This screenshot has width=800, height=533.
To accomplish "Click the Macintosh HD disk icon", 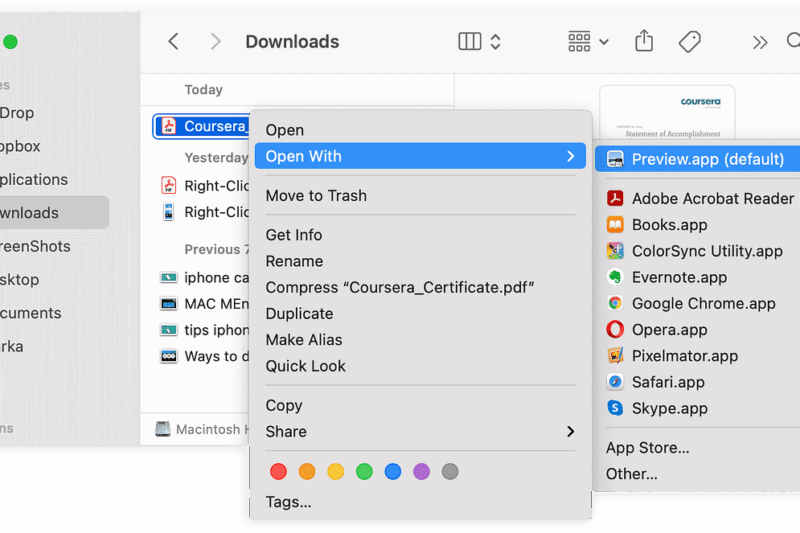I will coord(163,429).
